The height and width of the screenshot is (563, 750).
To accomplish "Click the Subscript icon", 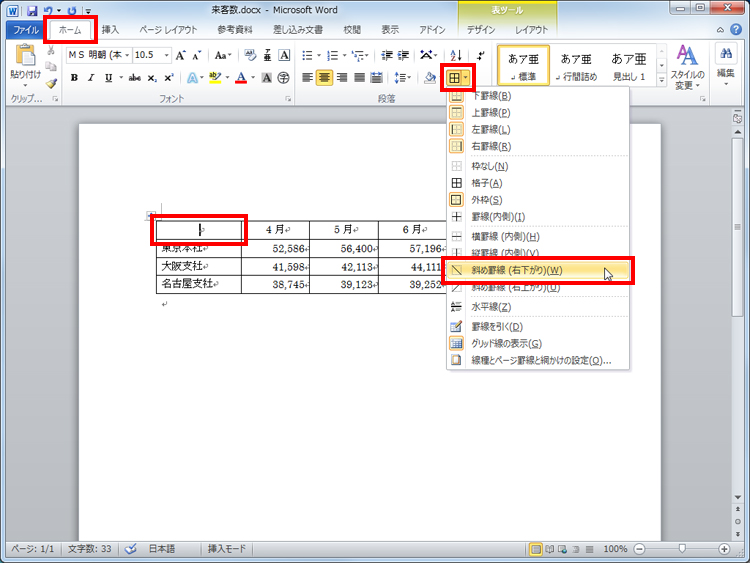I will (152, 77).
